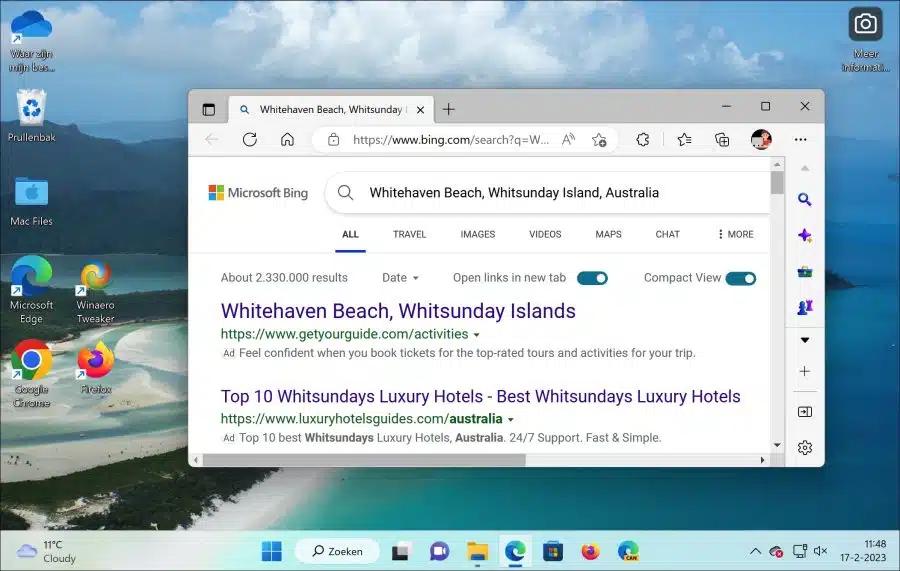Screen dimensions: 900x571
Task: Open the MORE search categories menu
Action: pyautogui.click(x=735, y=234)
